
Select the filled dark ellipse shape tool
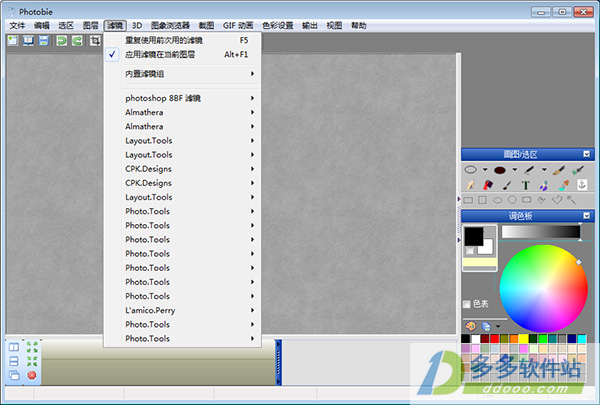coord(500,170)
